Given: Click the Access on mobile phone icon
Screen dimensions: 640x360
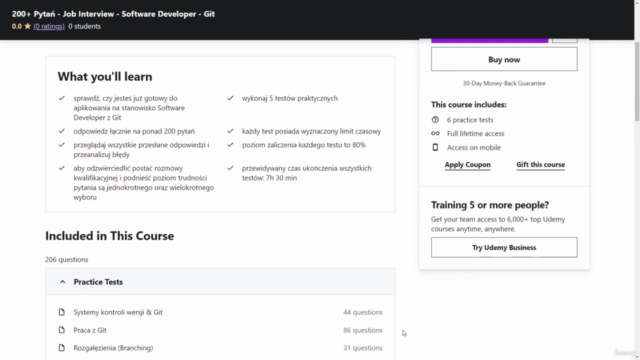Looking at the screenshot, I should click(x=435, y=147).
